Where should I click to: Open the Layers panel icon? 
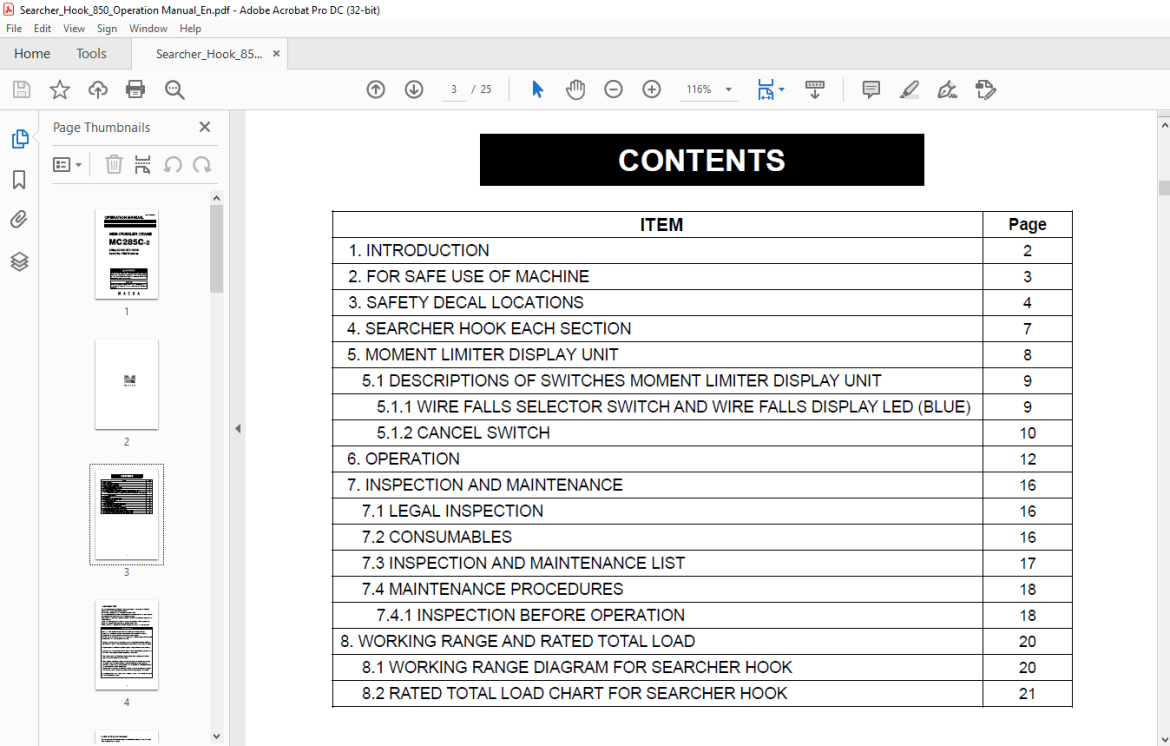(19, 261)
